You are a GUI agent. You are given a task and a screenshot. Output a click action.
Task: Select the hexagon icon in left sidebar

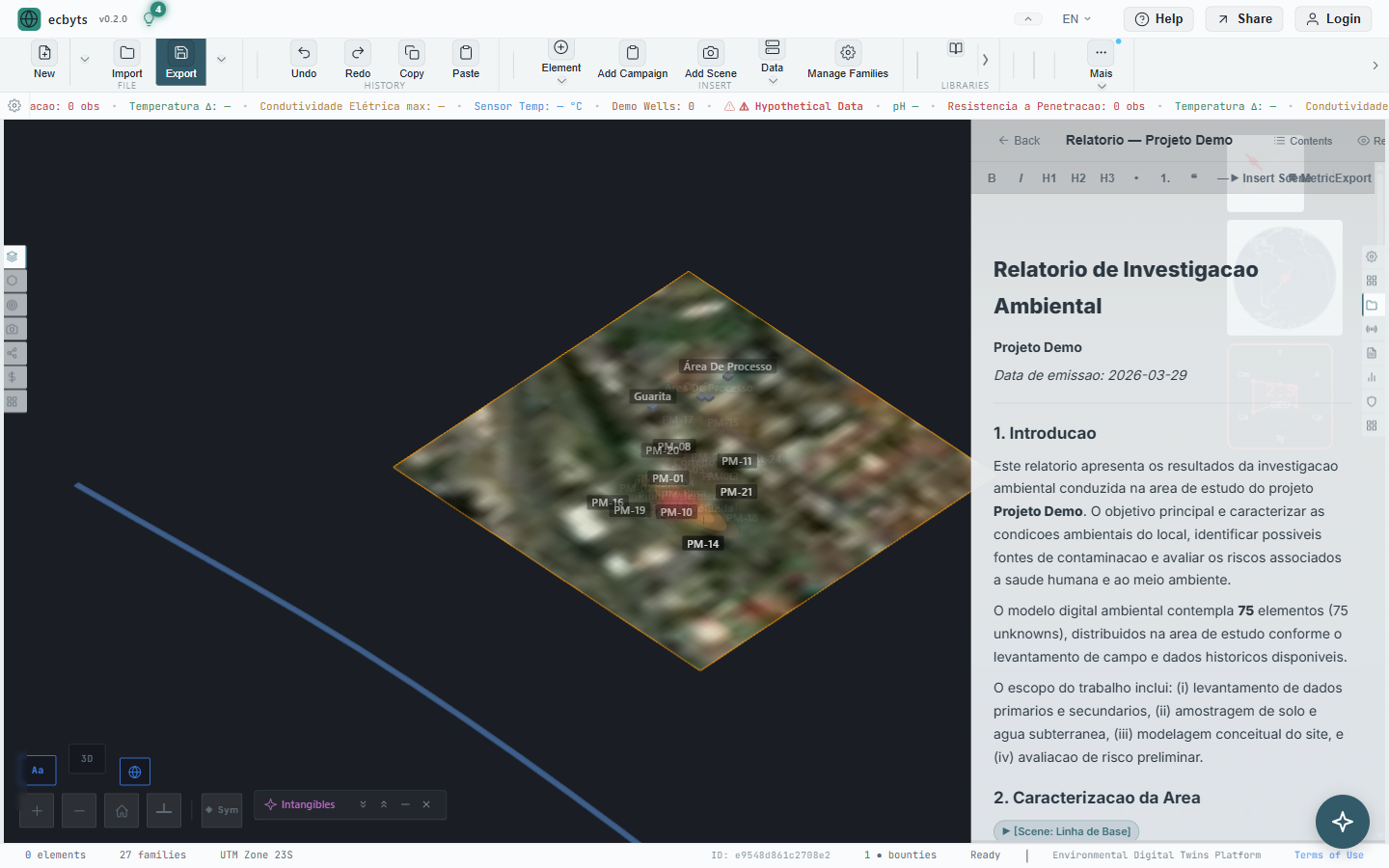tap(13, 281)
